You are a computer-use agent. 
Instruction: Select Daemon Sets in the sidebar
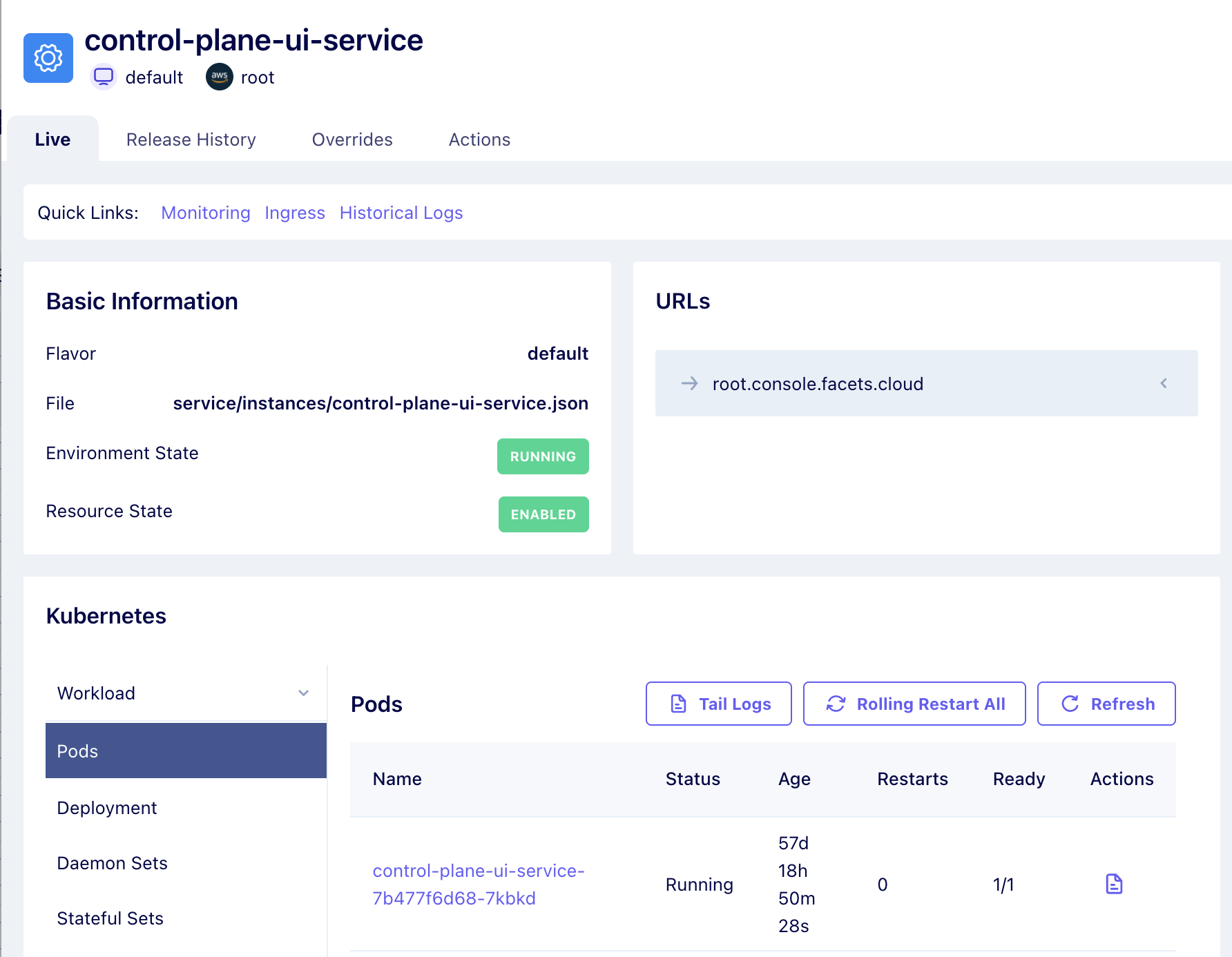113,863
